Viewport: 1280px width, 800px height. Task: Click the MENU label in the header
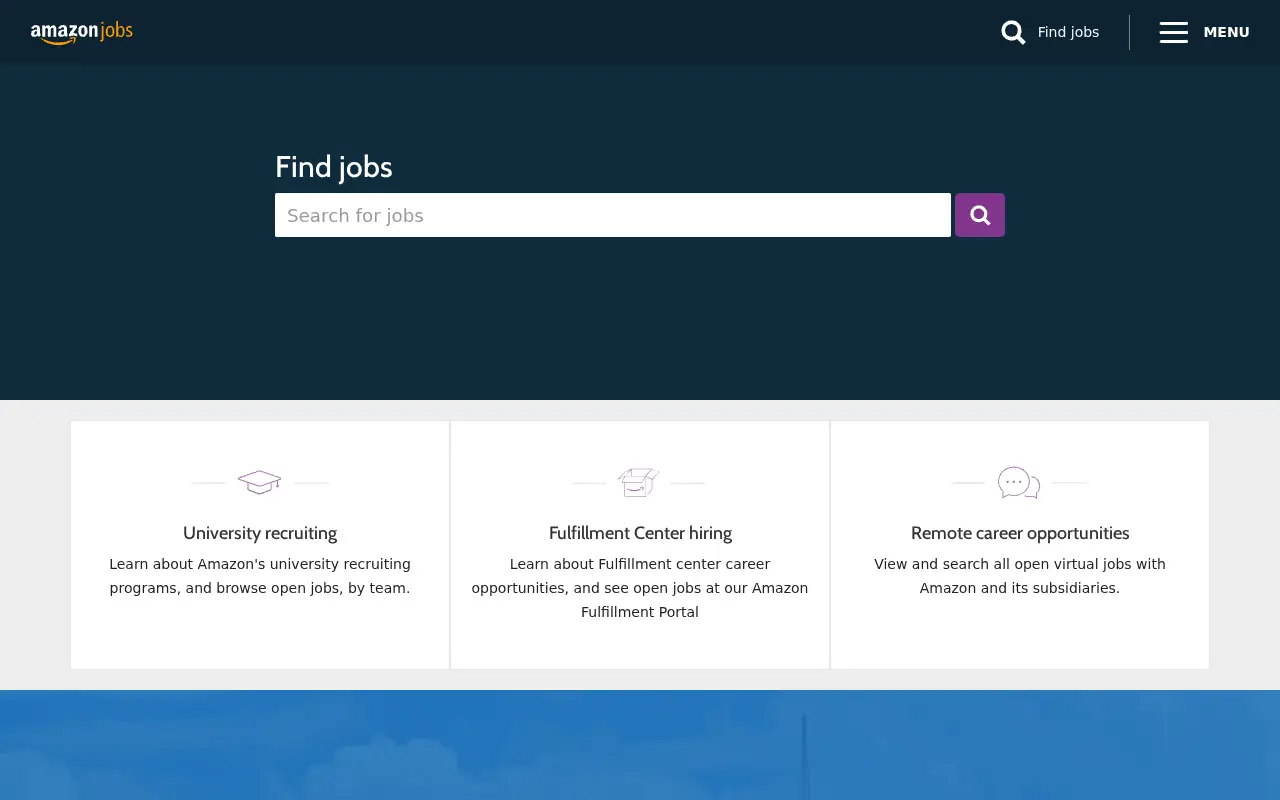point(1226,32)
